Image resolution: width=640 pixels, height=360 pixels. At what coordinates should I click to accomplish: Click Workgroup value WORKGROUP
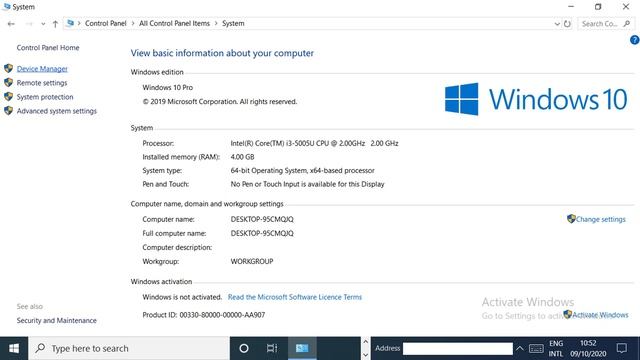[252, 261]
